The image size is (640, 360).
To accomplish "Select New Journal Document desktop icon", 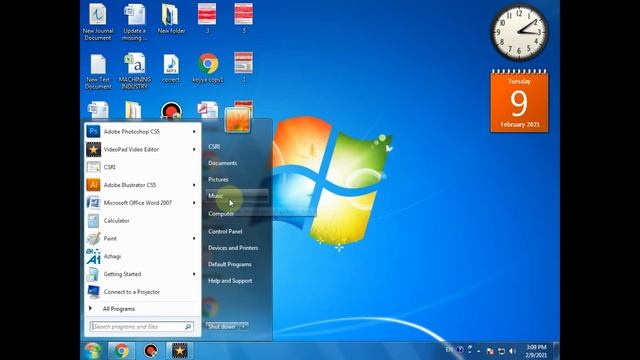I will click(x=98, y=22).
